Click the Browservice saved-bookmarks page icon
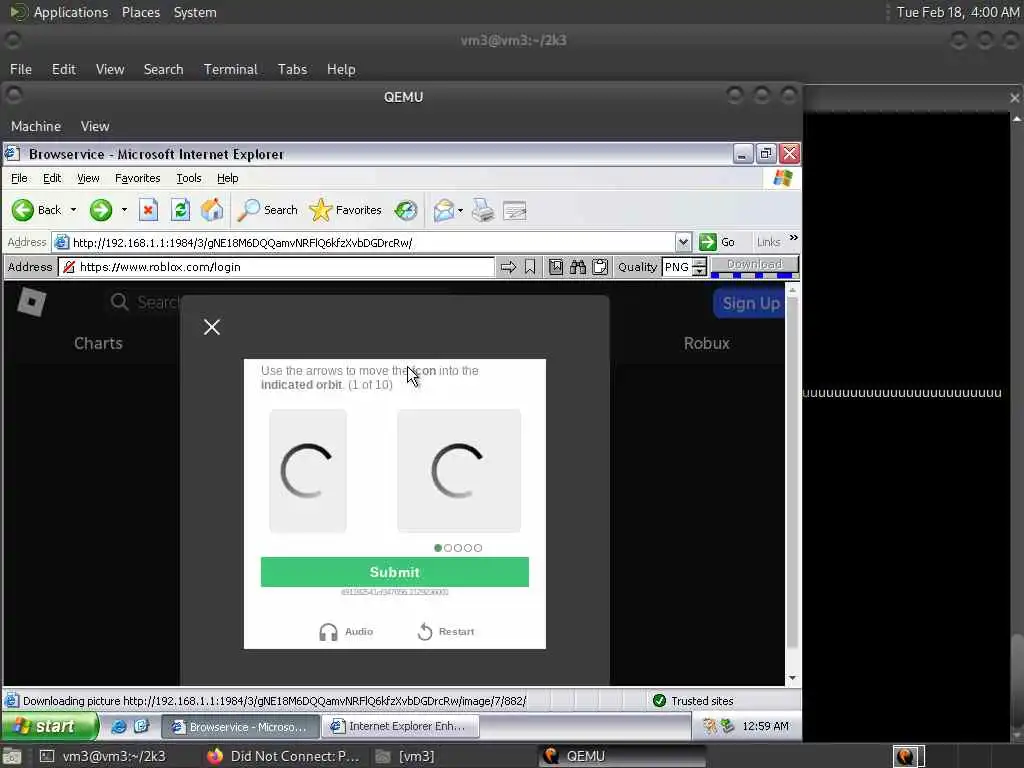 (556, 266)
